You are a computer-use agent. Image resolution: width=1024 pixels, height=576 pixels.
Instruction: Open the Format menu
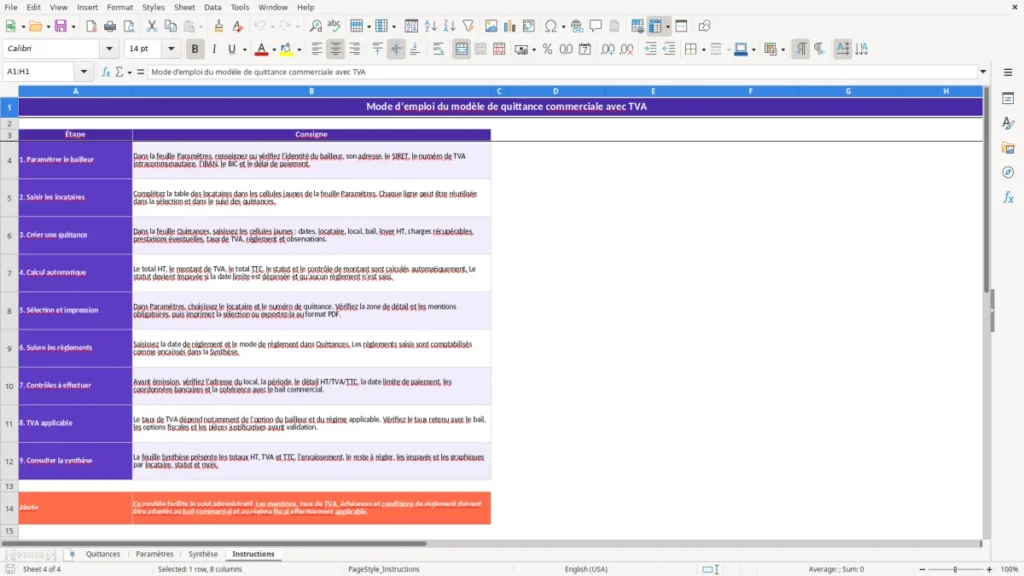coord(120,7)
